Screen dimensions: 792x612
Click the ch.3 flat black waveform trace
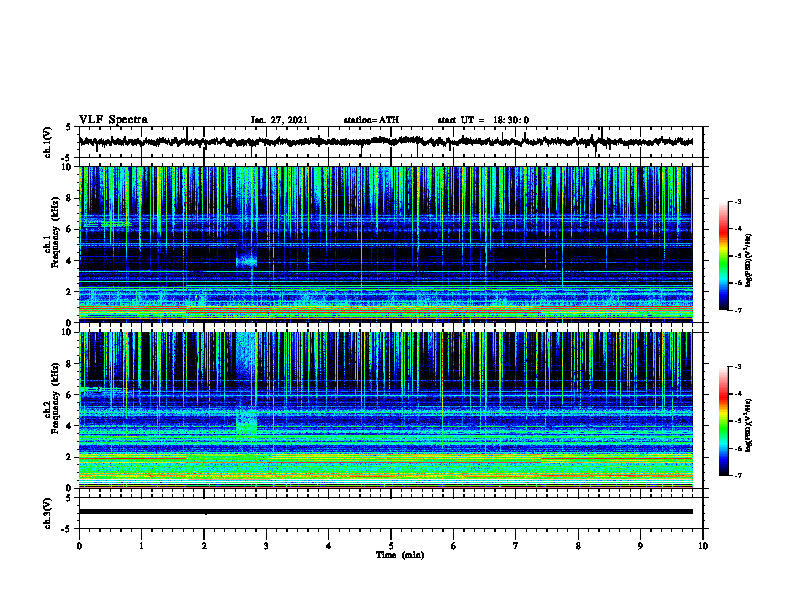385,512
